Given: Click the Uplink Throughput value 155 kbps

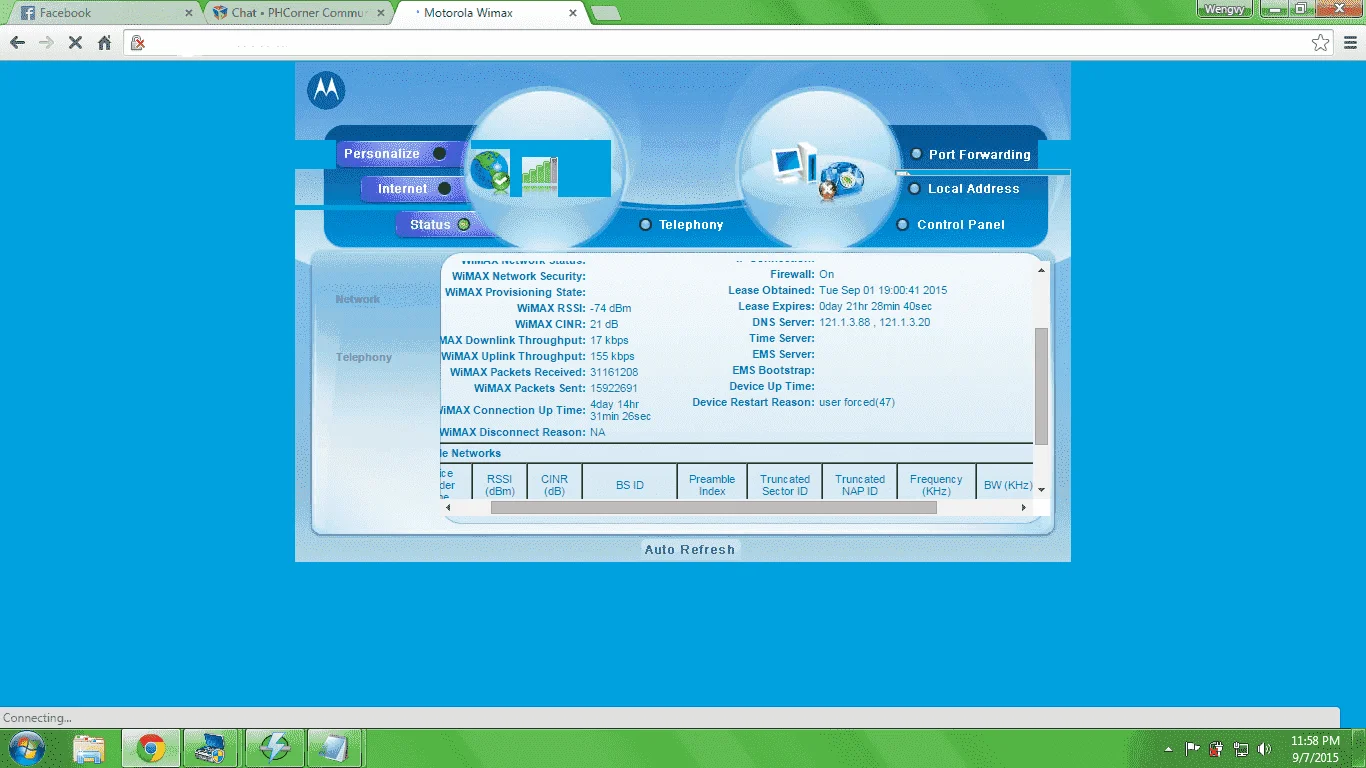Looking at the screenshot, I should click(x=612, y=356).
